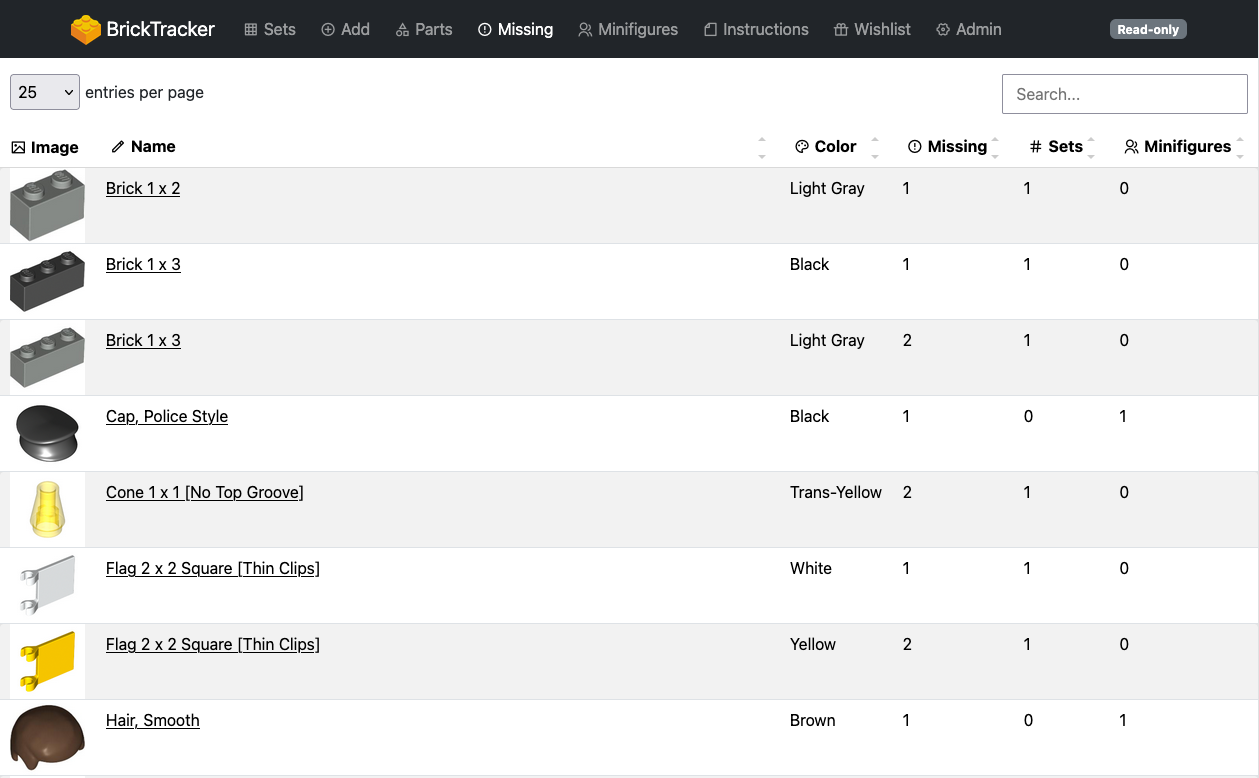Sort the table by Color column

[x=835, y=147]
